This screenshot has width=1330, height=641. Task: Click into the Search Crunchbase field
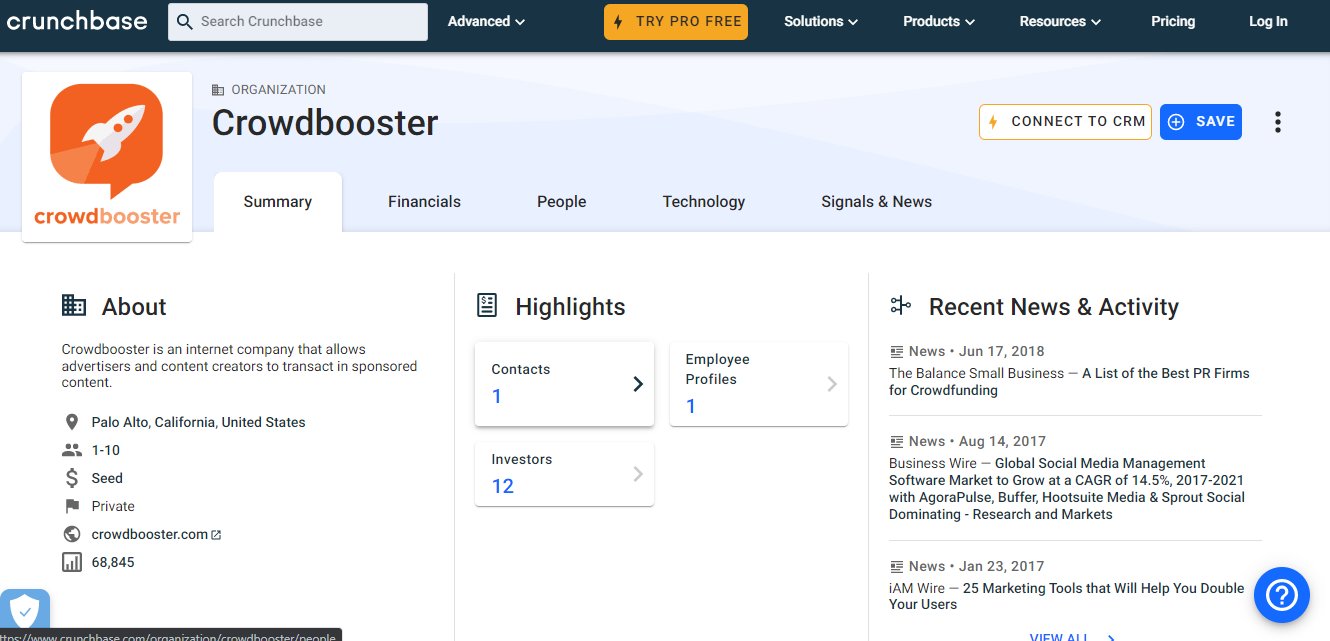[298, 21]
